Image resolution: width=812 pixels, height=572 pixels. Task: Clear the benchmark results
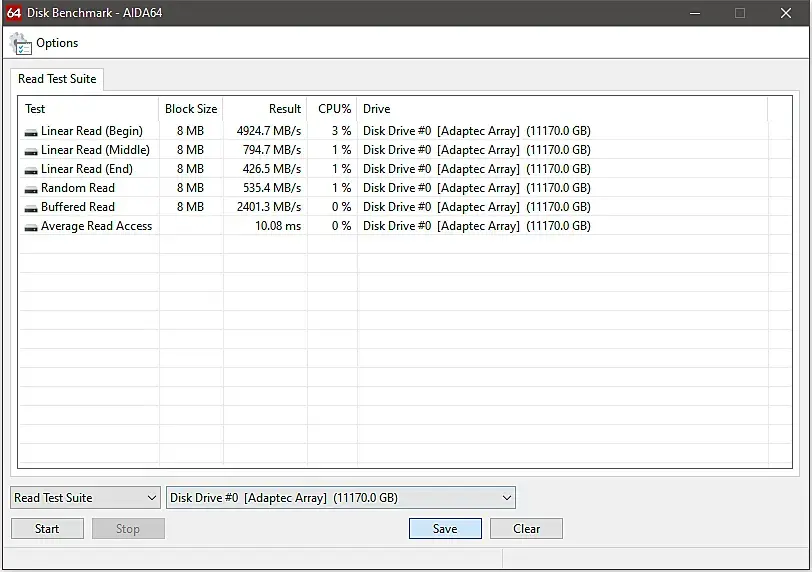(526, 529)
